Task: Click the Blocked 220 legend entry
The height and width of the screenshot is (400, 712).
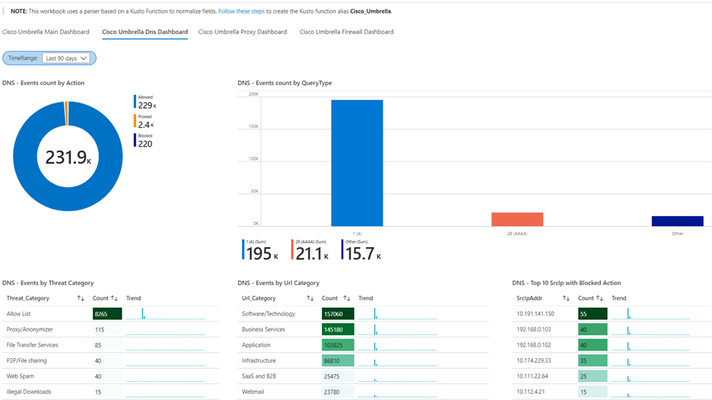Action: pos(143,141)
